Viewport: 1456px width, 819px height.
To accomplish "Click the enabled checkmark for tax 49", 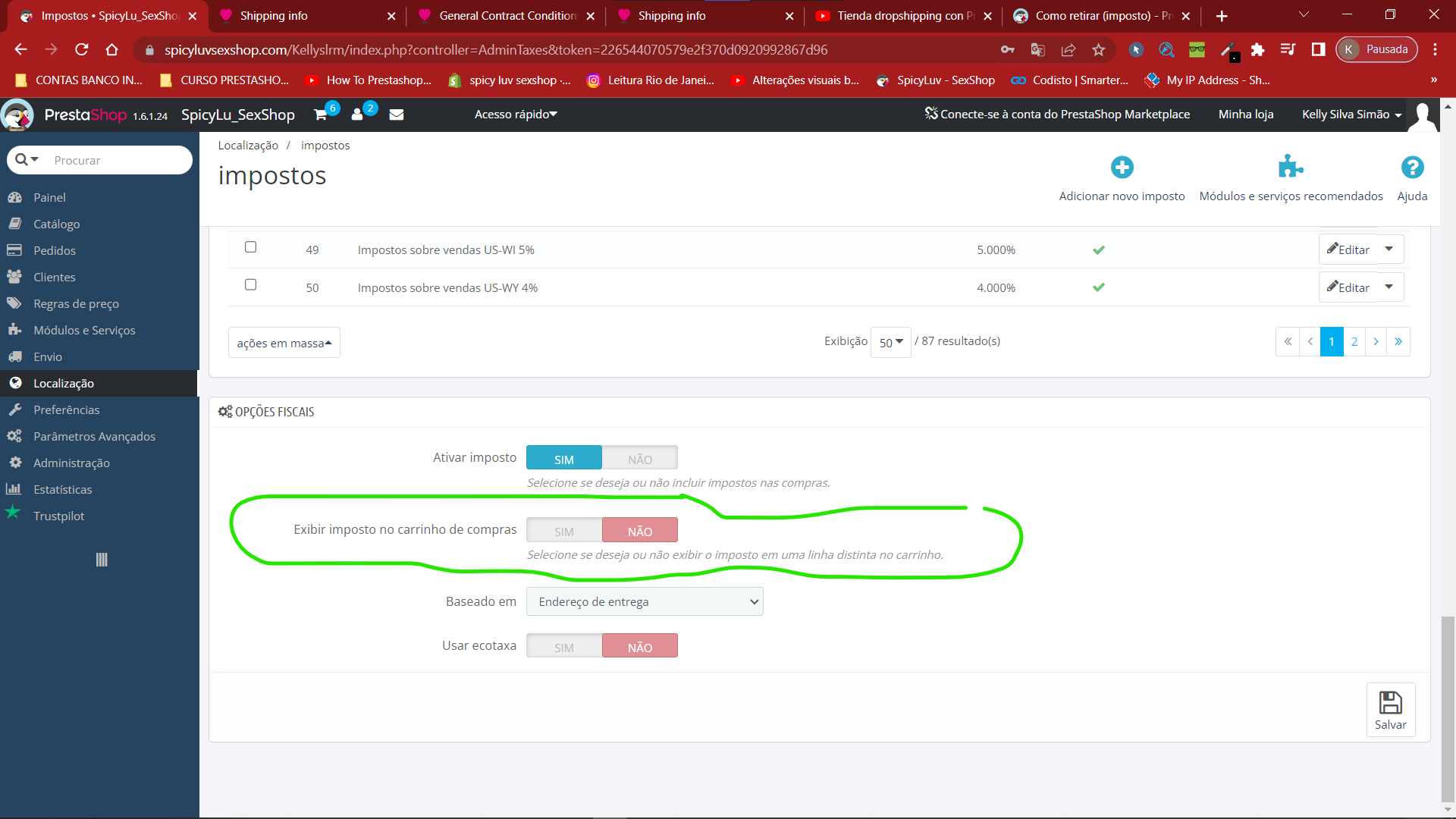I will pos(1098,249).
